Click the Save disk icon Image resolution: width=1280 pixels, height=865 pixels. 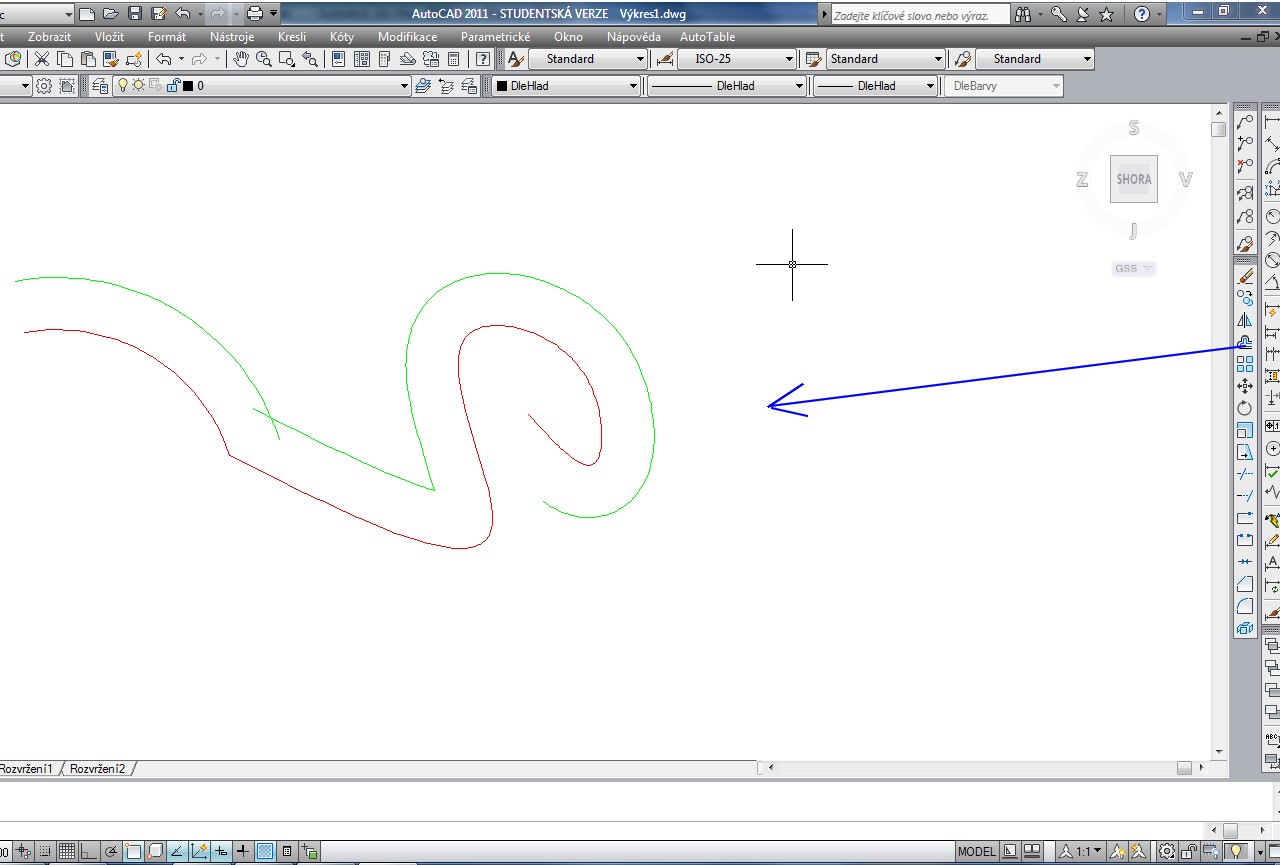click(135, 14)
